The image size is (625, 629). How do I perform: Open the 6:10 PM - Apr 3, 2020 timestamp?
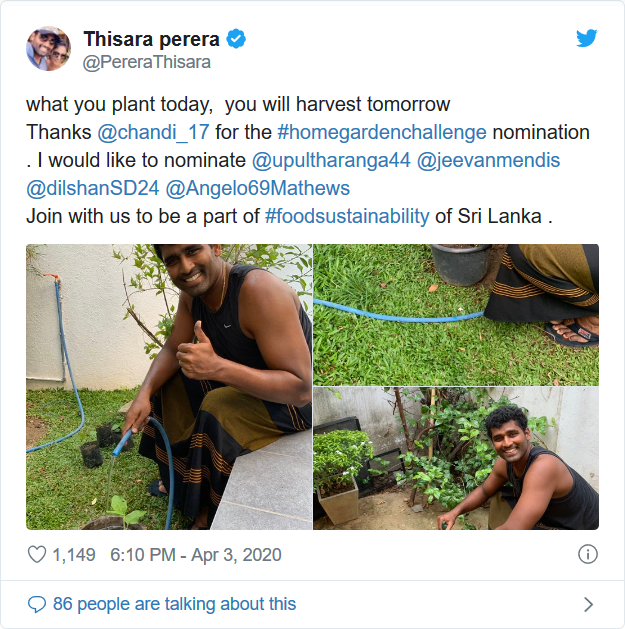[x=196, y=554]
